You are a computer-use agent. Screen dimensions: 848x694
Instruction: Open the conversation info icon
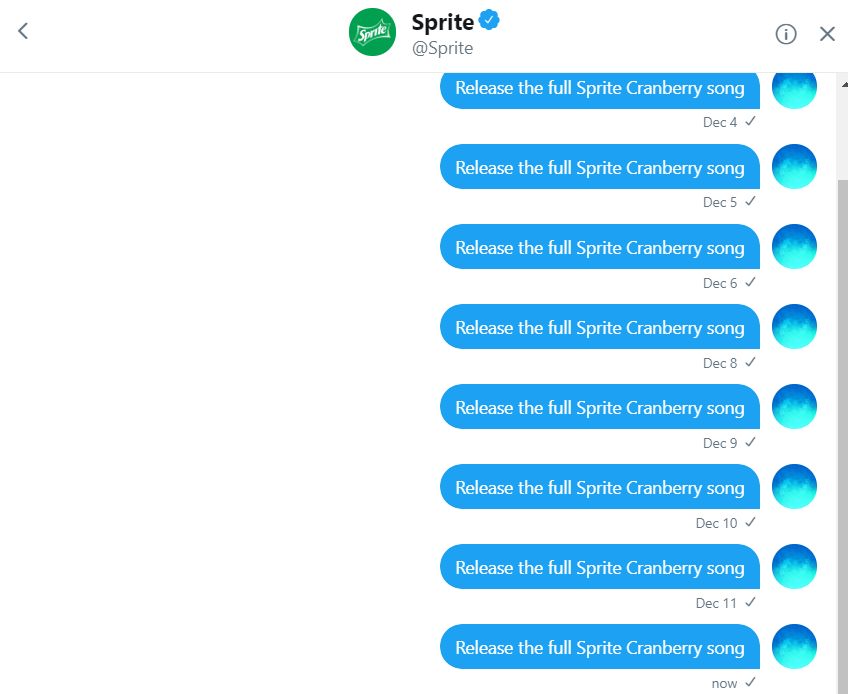[786, 33]
